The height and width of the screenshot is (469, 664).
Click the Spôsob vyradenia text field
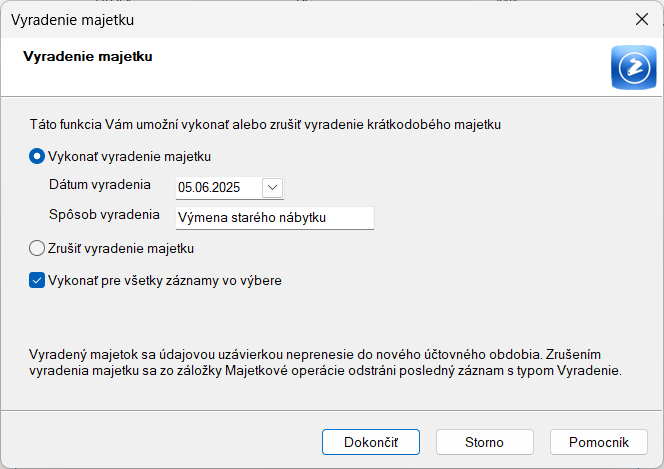[275, 218]
